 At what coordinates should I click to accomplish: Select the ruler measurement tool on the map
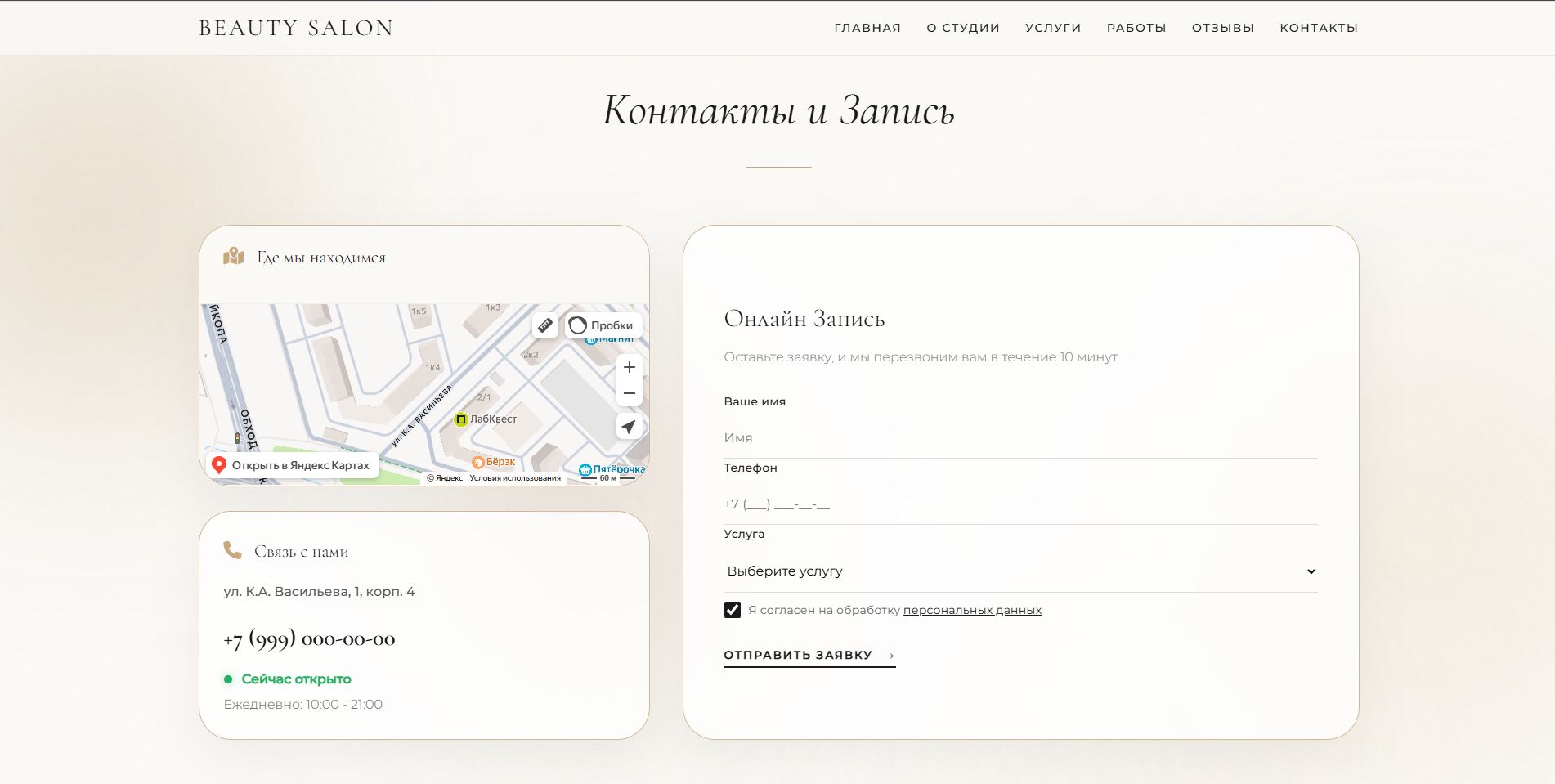coord(546,325)
